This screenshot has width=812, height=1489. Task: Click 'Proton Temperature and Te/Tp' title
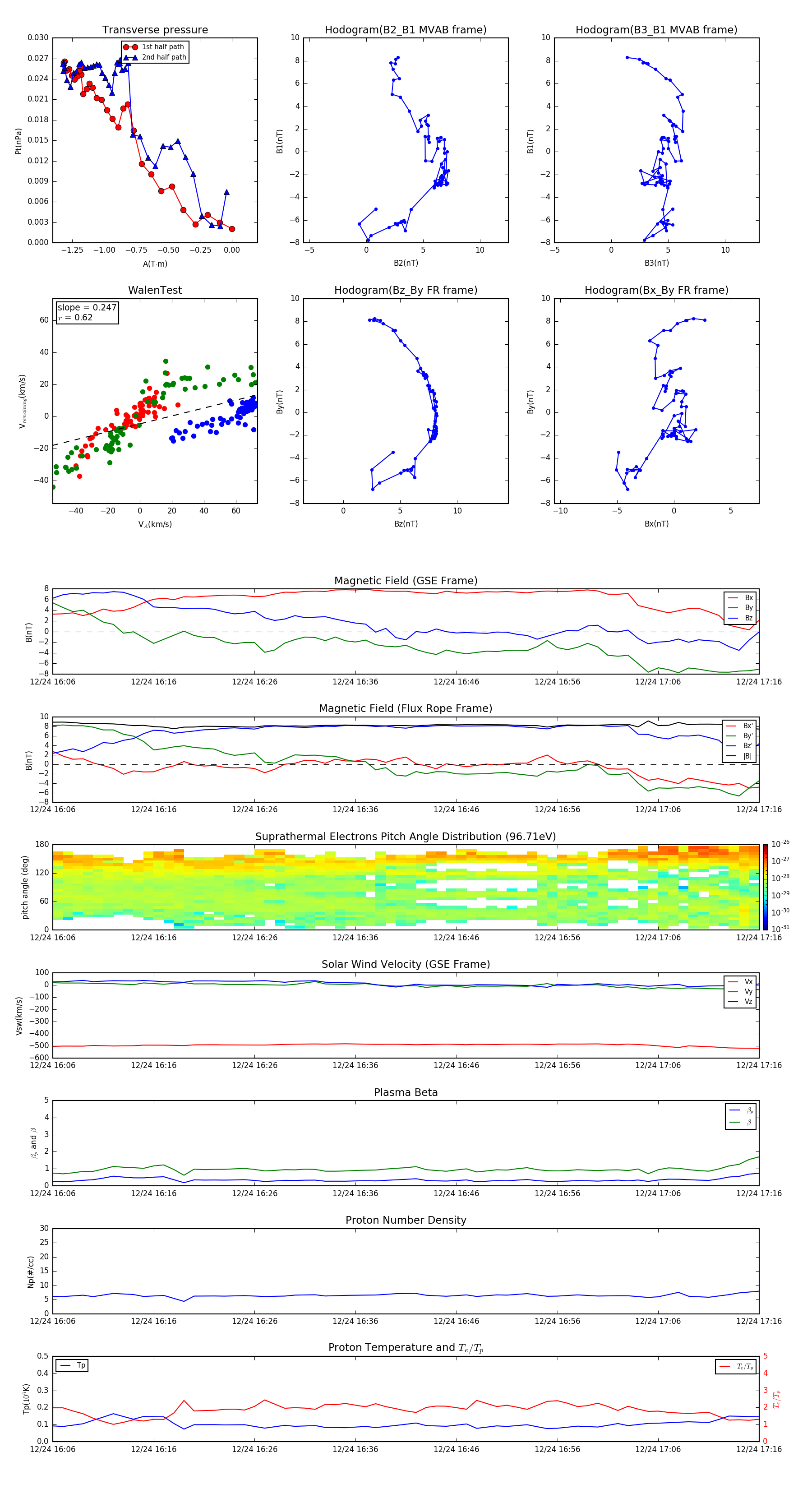pos(406,1348)
